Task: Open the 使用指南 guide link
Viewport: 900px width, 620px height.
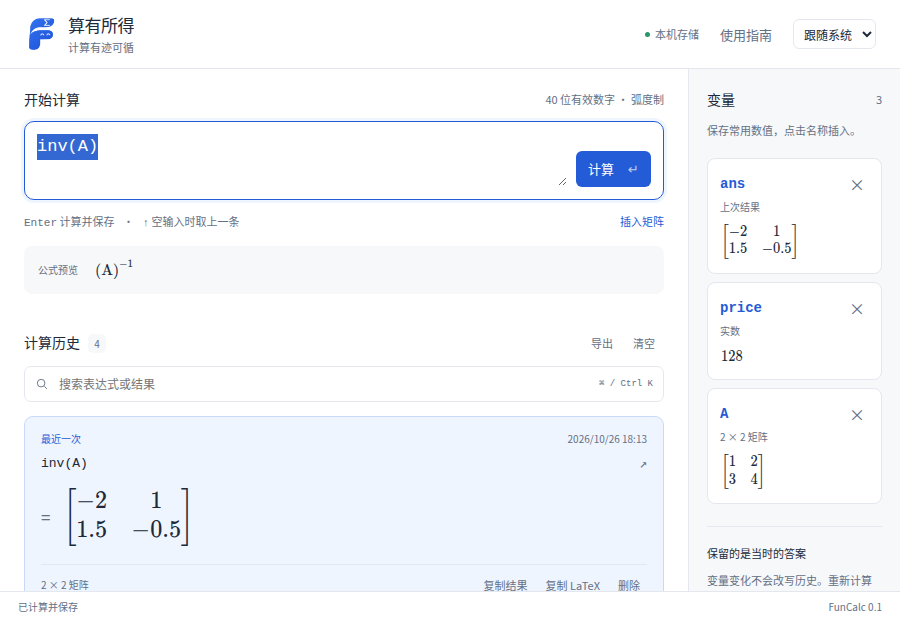Action: pos(745,36)
